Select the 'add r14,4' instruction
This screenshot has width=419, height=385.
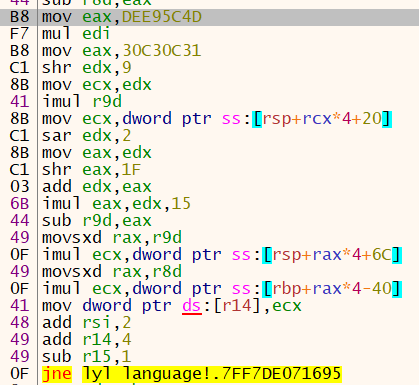87,340
